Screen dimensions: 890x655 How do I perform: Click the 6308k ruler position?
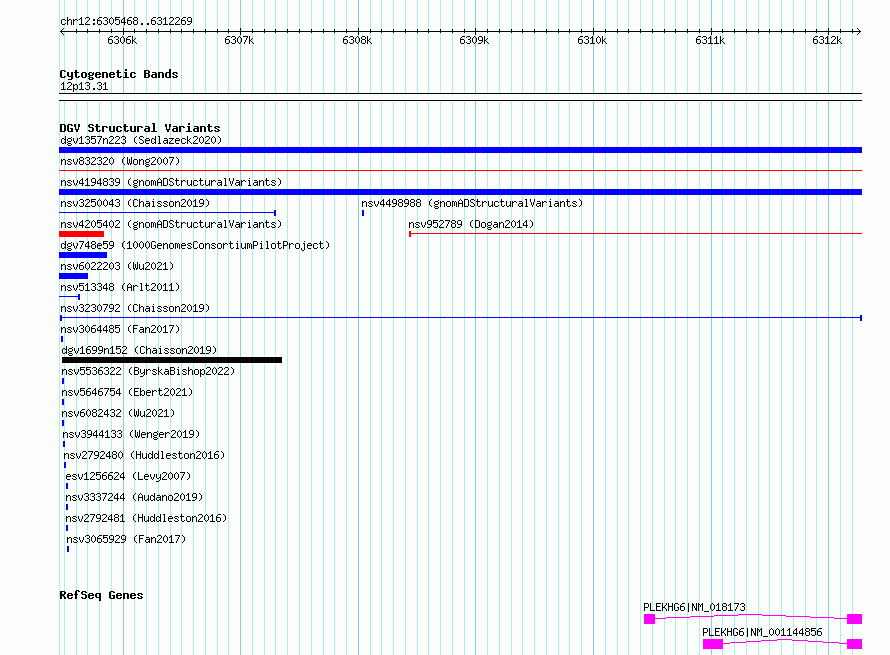(x=357, y=40)
